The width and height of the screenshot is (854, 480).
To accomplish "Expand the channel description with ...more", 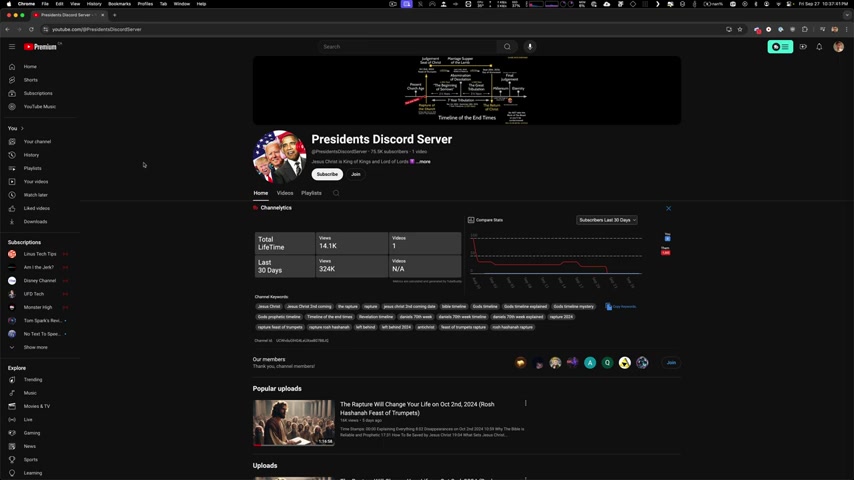I will pyautogui.click(x=424, y=162).
